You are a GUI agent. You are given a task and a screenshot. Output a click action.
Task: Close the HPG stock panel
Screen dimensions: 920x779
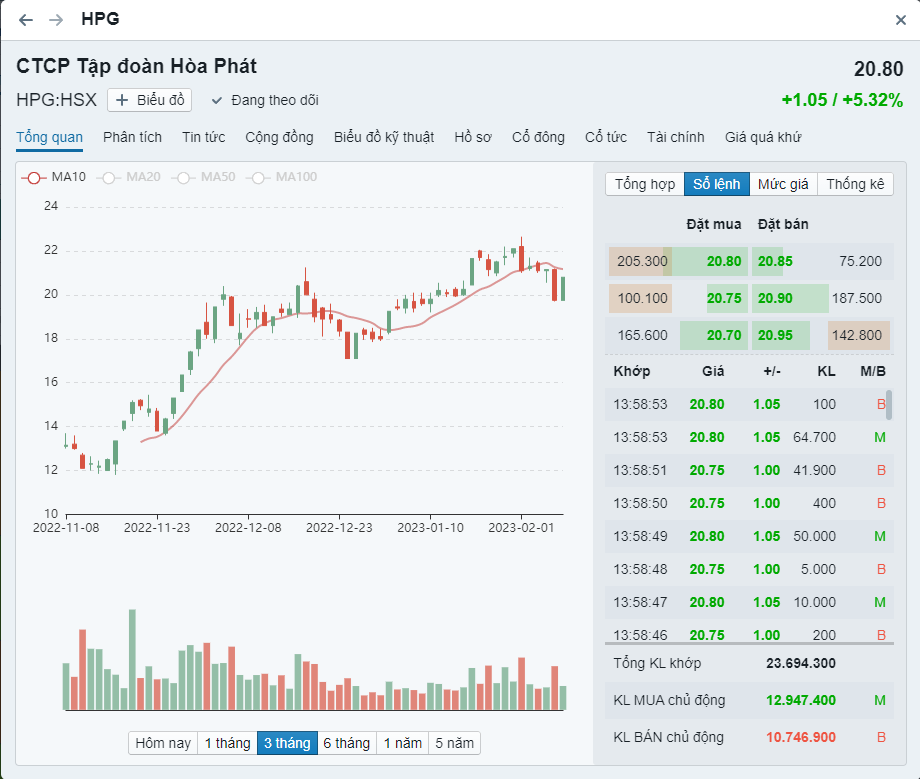(900, 20)
